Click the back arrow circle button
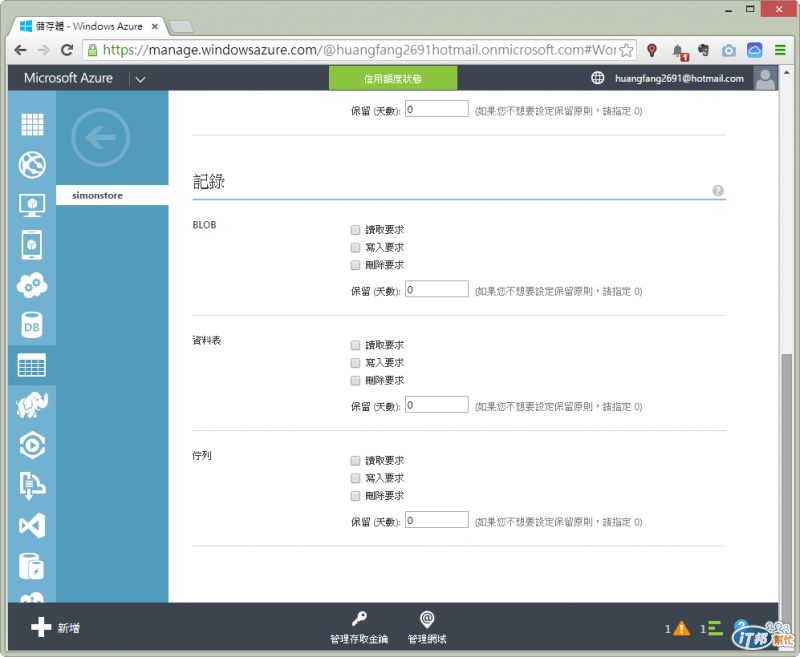Image resolution: width=800 pixels, height=657 pixels. pyautogui.click(x=101, y=137)
